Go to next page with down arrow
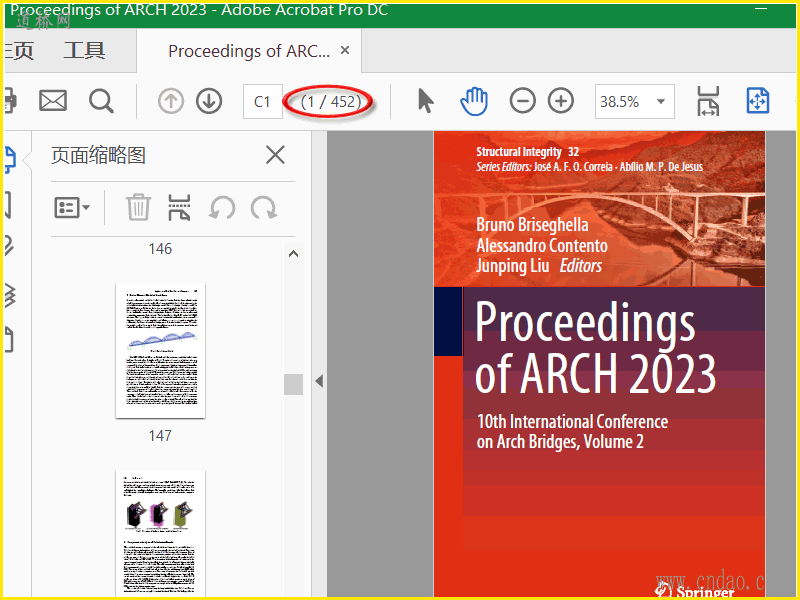Viewport: 800px width, 600px height. (209, 101)
